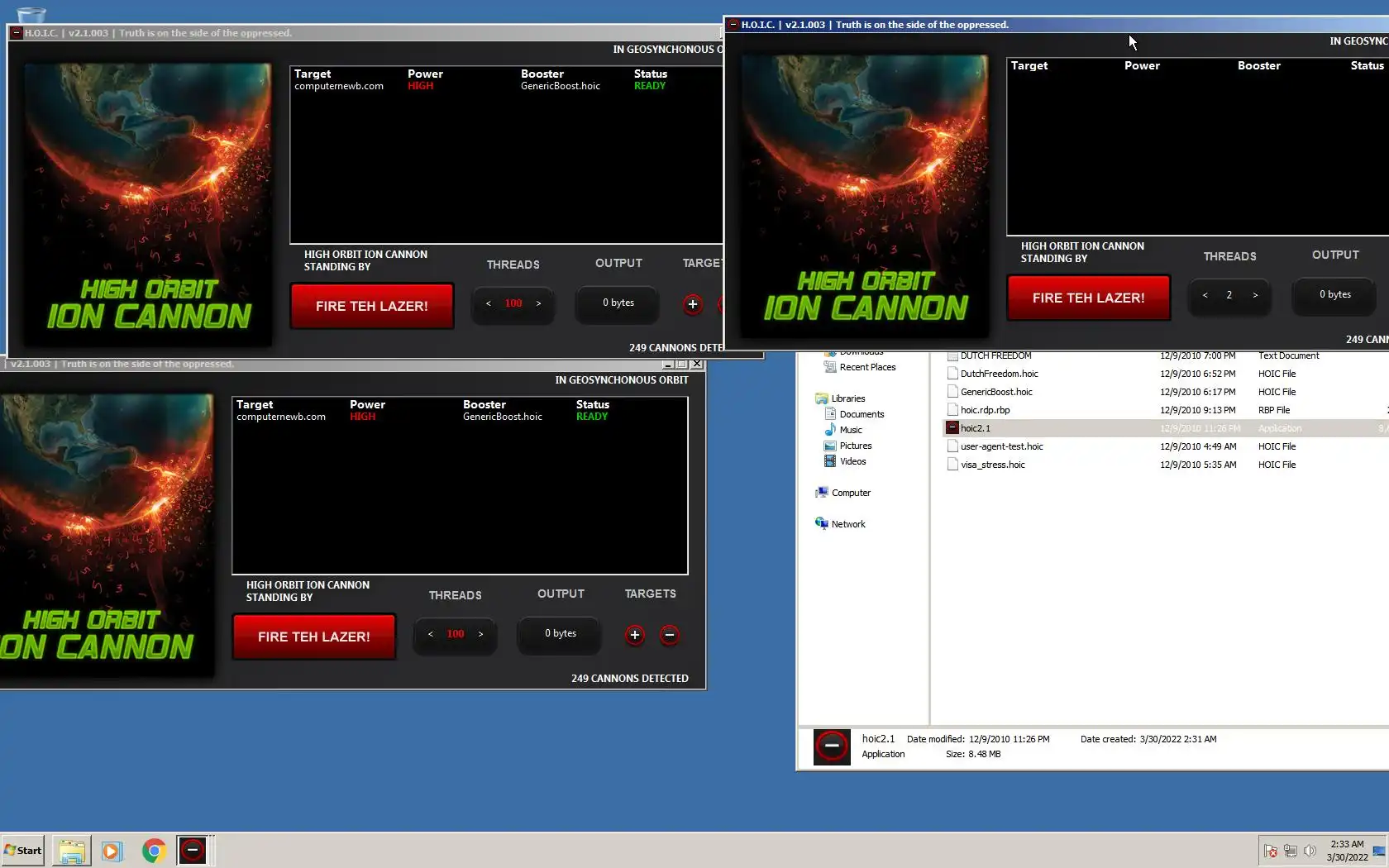Click GenericBoost.hoic booster in upper-left HOIC window
The height and width of the screenshot is (868, 1389).
pyautogui.click(x=561, y=86)
